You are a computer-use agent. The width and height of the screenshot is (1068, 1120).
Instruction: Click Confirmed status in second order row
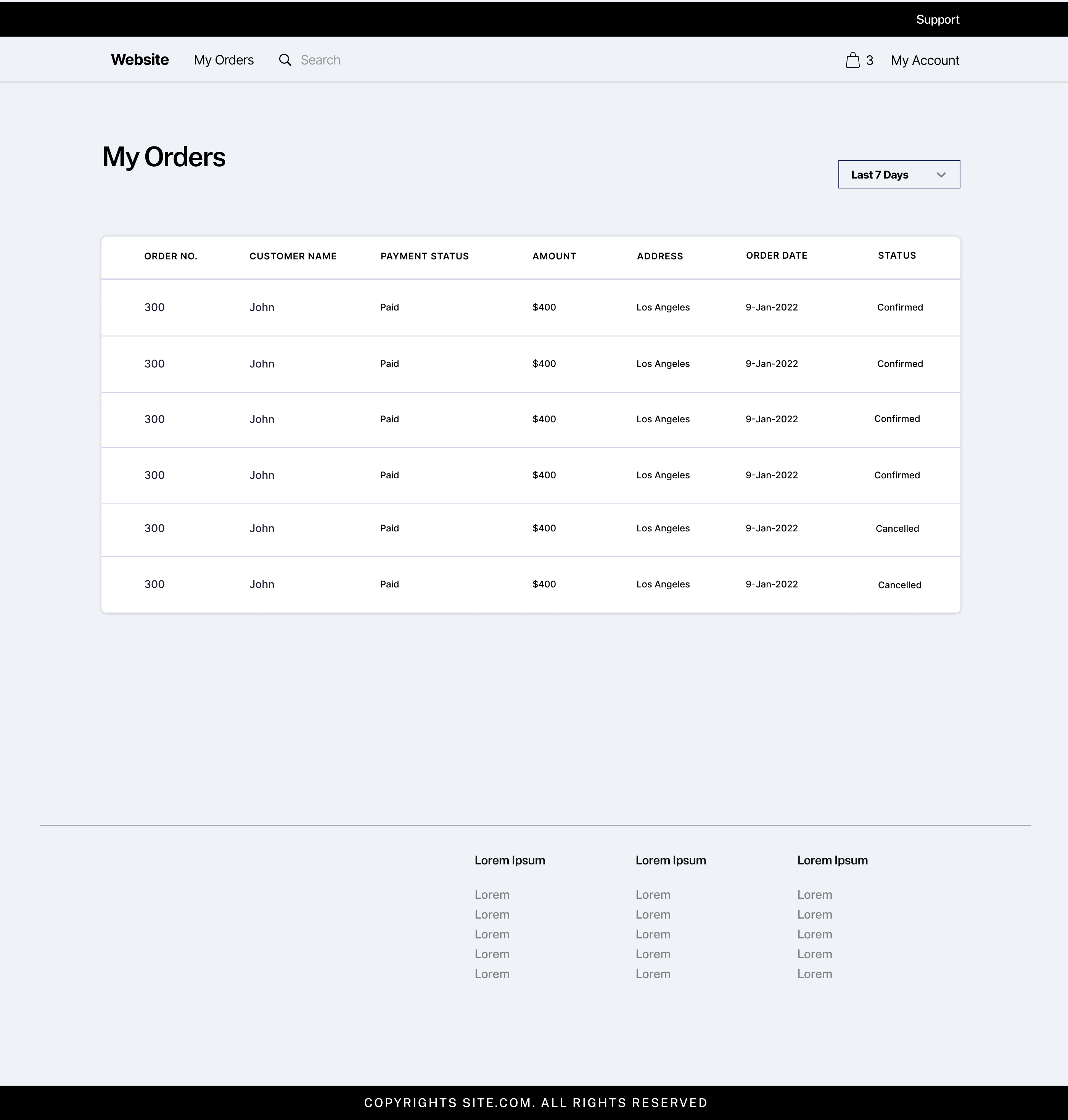tap(900, 364)
